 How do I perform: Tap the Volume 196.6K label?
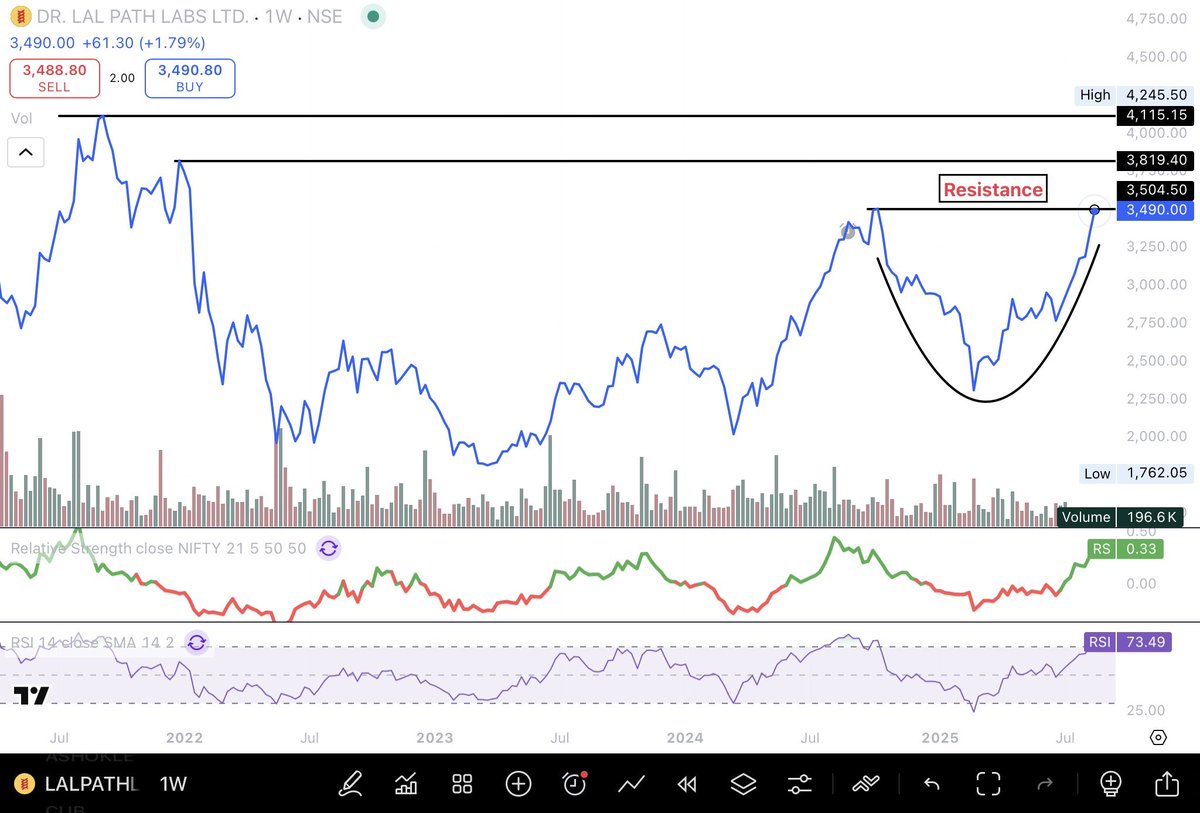(1121, 517)
